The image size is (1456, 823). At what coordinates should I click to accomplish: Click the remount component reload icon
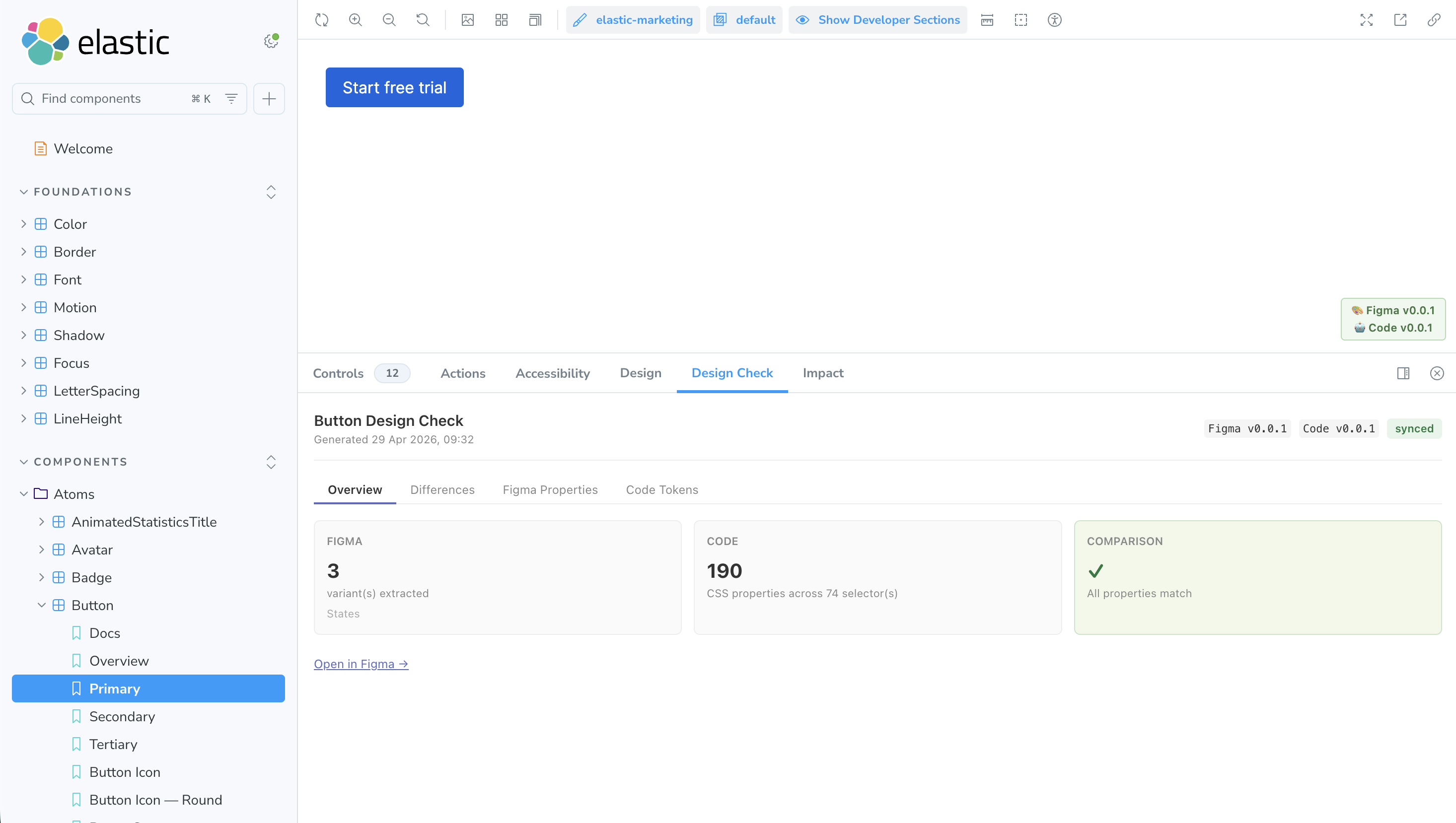click(322, 20)
